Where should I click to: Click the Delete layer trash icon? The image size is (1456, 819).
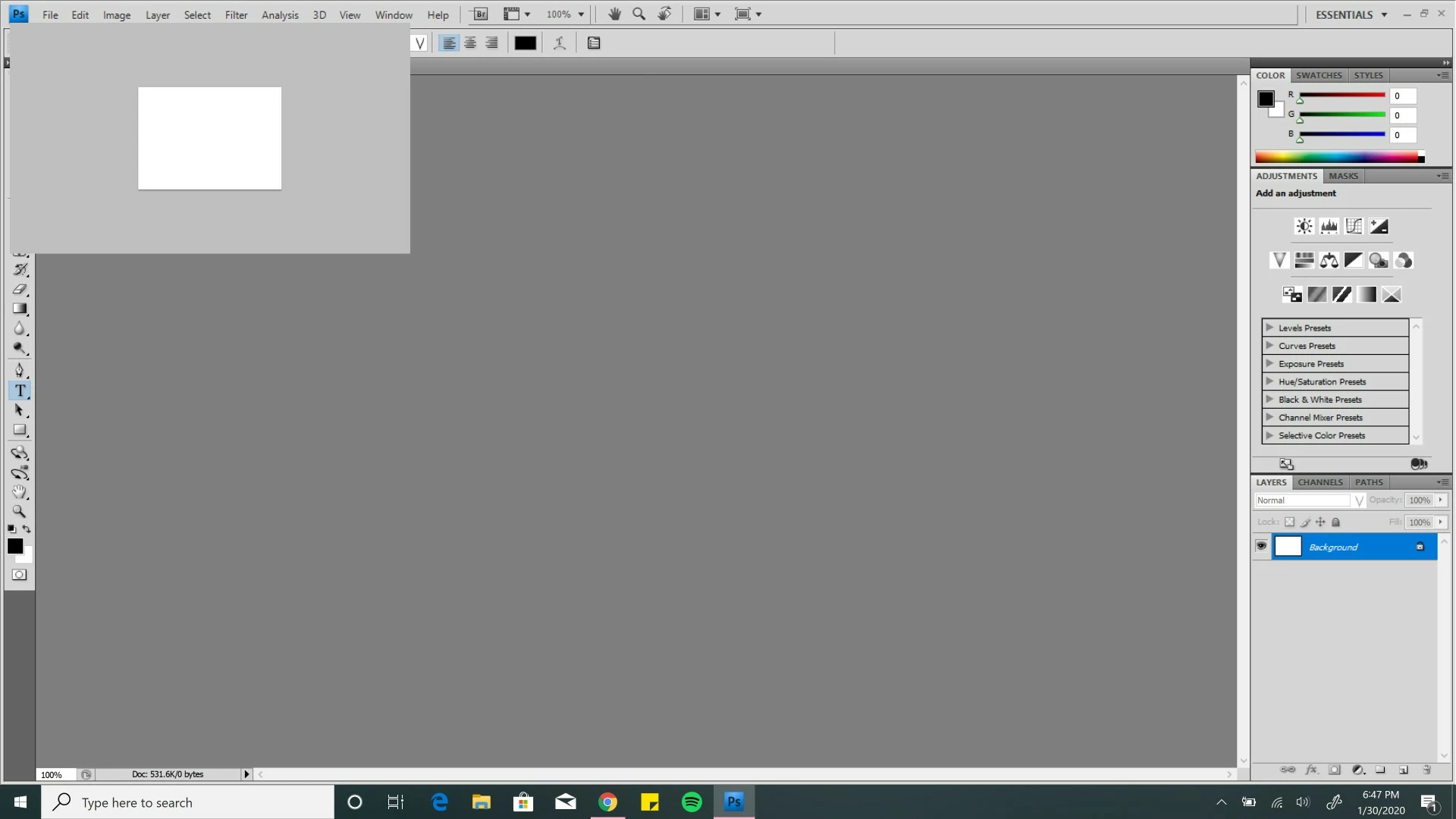tap(1426, 770)
